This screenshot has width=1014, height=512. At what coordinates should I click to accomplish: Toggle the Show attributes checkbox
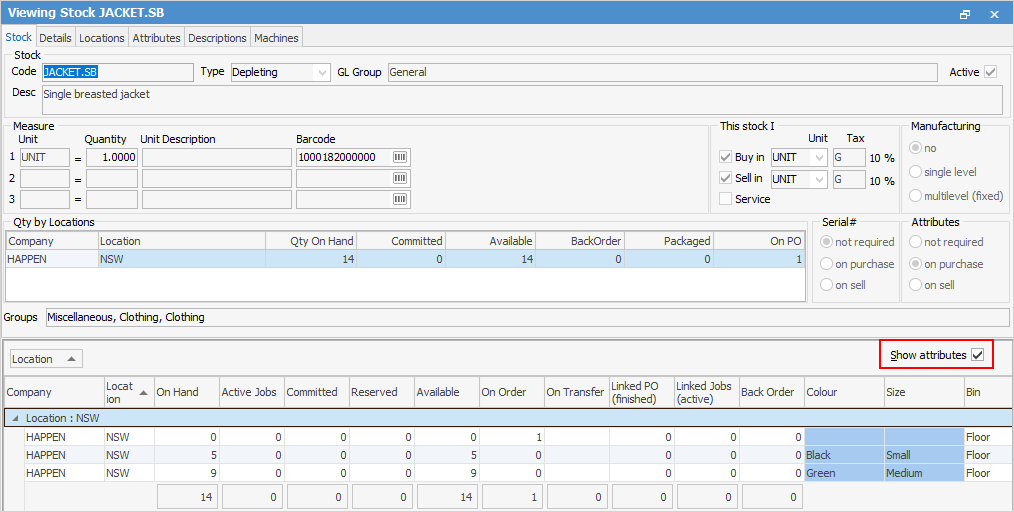coord(977,355)
